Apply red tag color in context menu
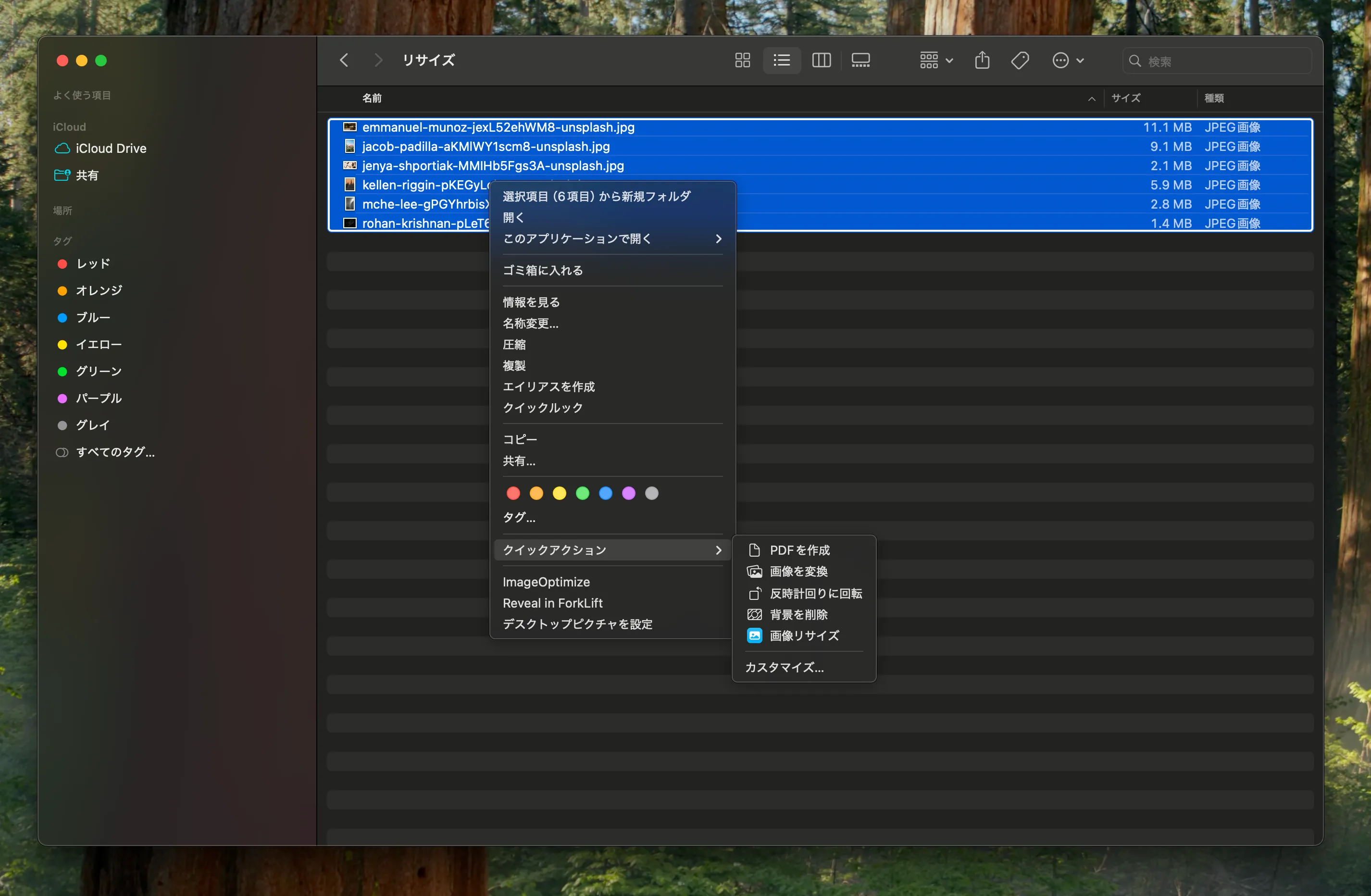 pos(513,494)
